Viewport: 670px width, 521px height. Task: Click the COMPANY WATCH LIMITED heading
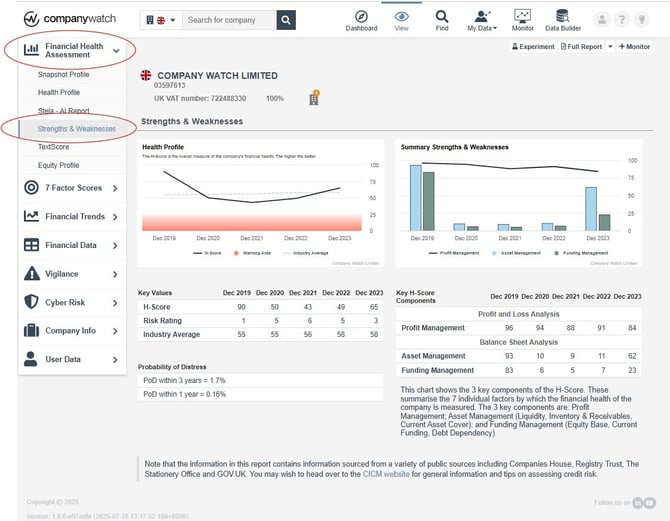click(x=217, y=76)
